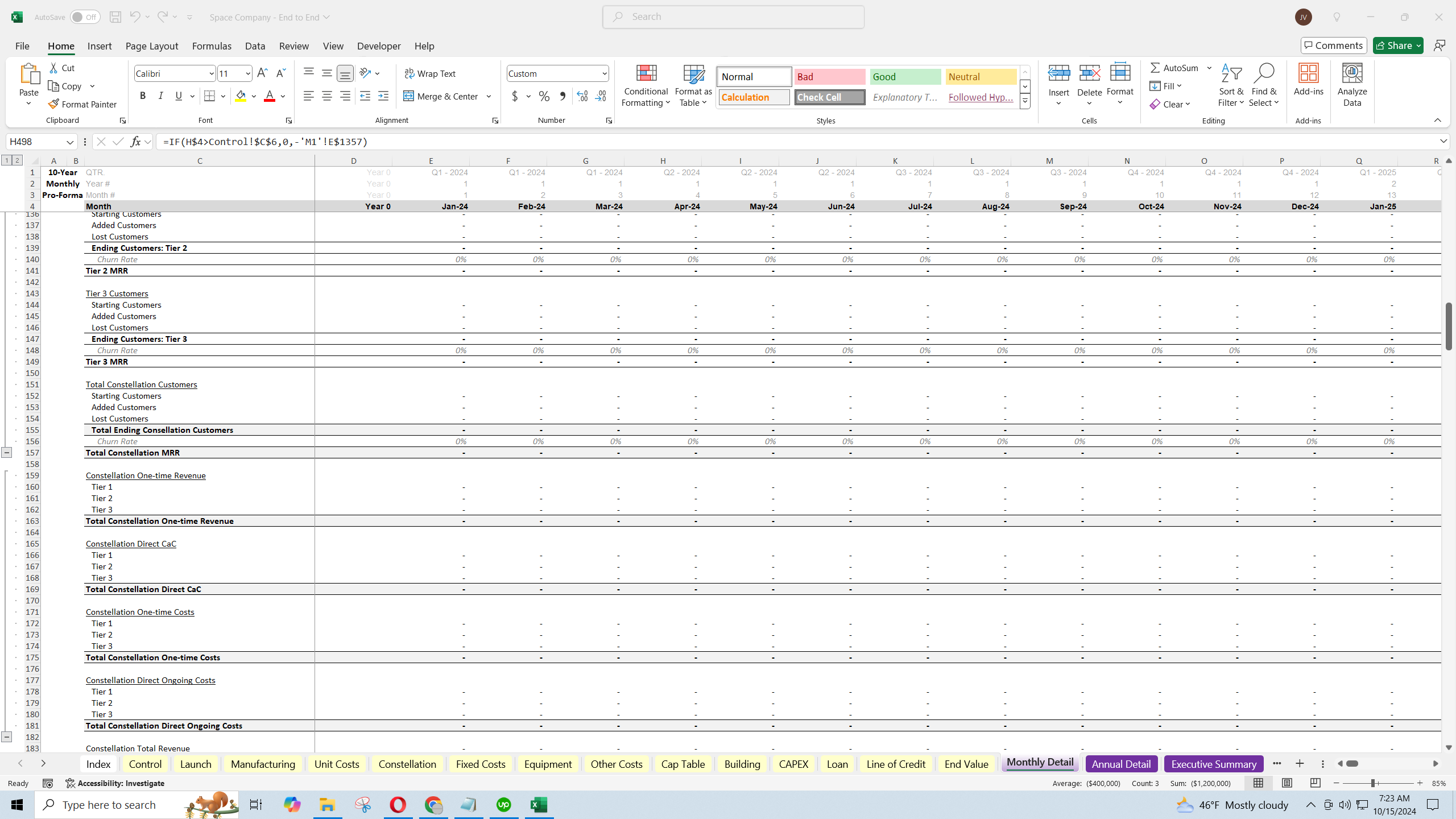Click the Insert Function fx icon
This screenshot has height=819, width=1456.
pos(135,142)
